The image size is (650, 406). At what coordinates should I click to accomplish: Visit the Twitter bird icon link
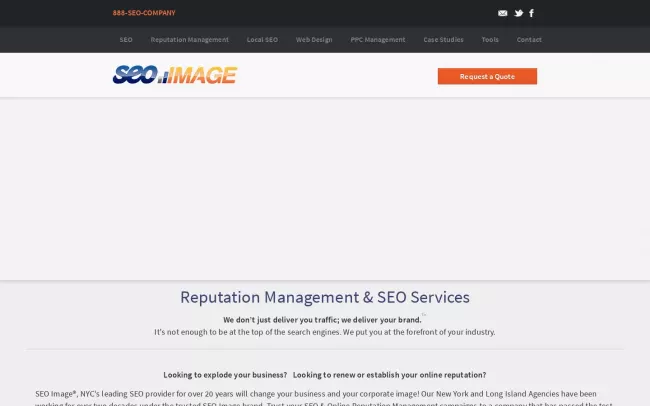[x=518, y=13]
